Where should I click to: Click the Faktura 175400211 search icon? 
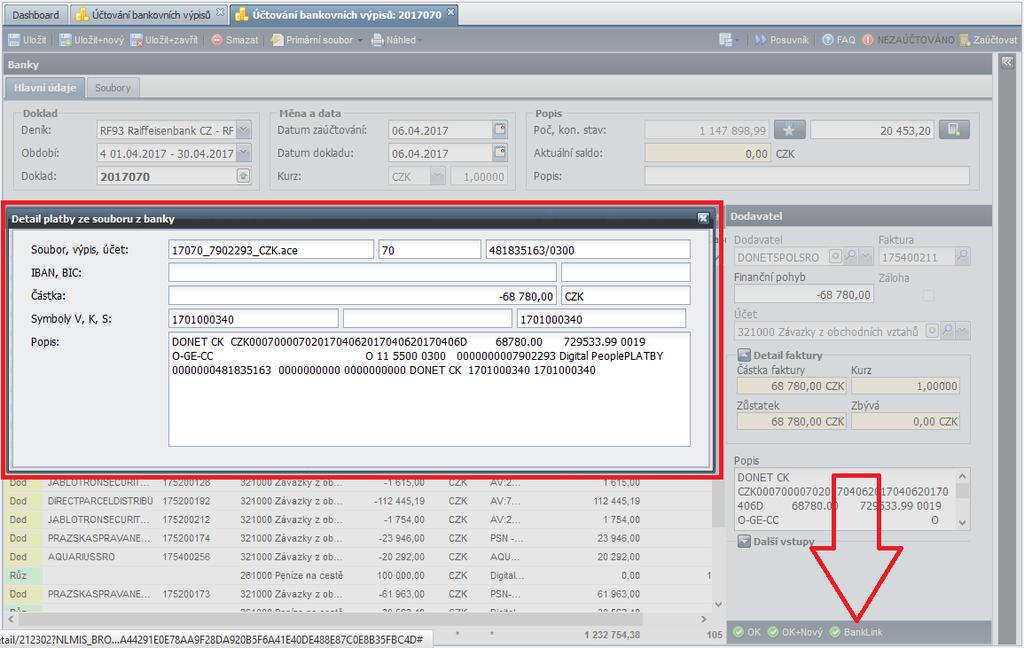962,257
